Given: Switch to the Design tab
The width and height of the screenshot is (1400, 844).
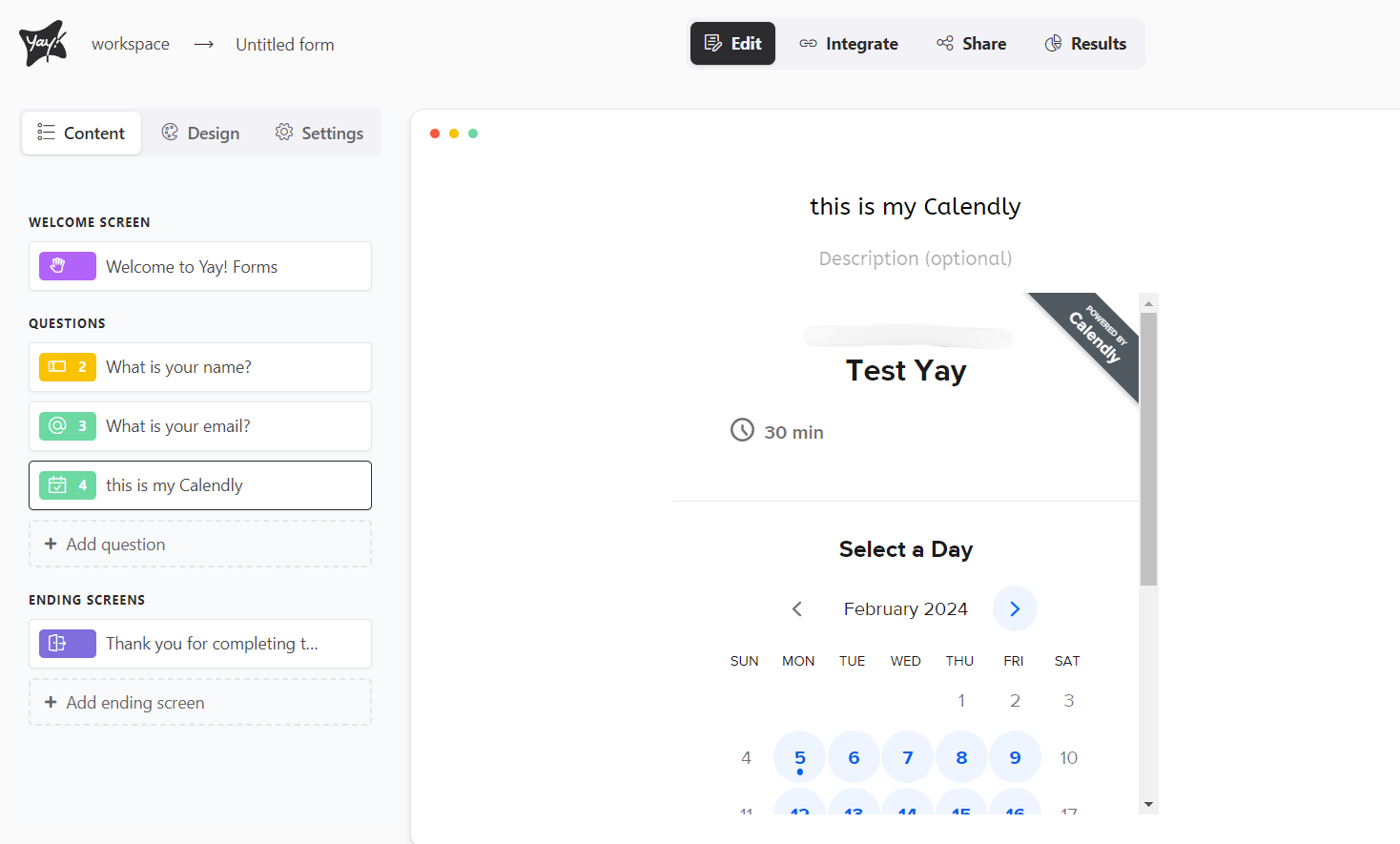Looking at the screenshot, I should click(x=200, y=134).
